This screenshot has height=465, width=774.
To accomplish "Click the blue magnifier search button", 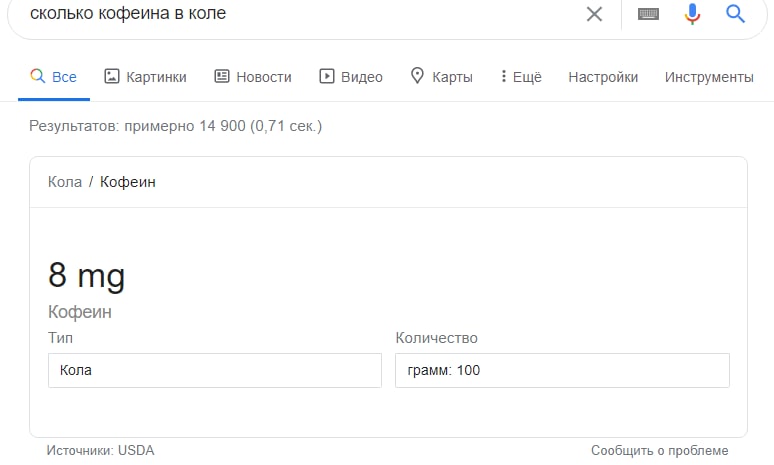I will click(x=735, y=14).
